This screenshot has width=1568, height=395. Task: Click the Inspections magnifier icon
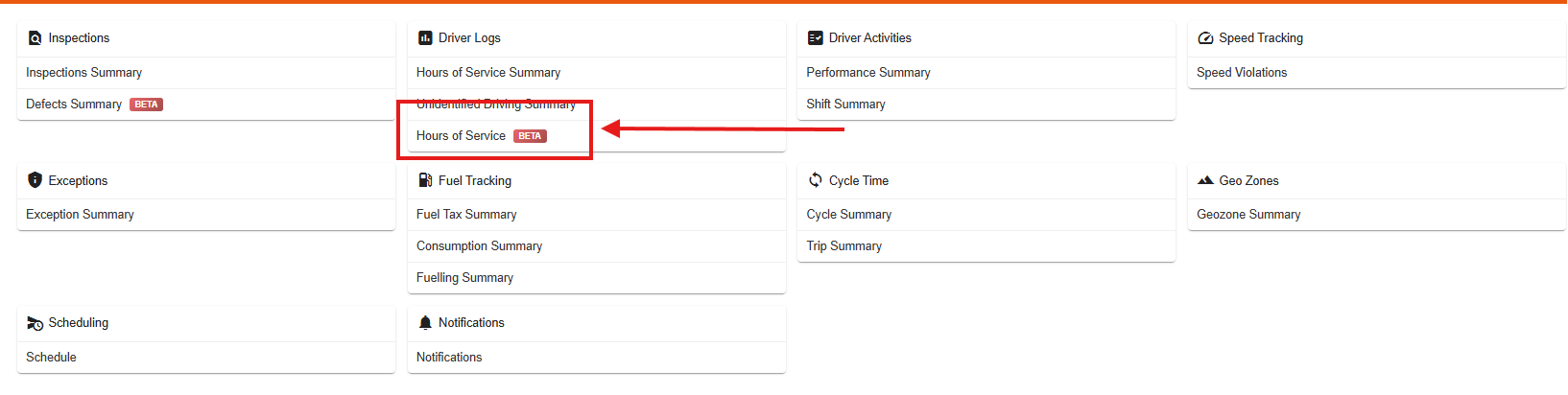click(x=36, y=38)
